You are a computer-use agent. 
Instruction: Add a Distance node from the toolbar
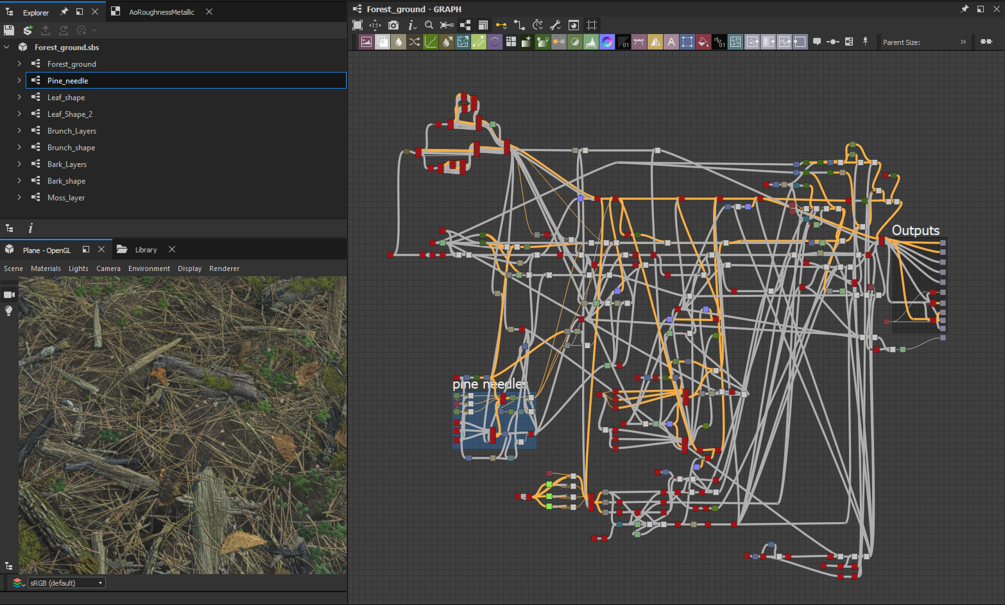pos(478,42)
